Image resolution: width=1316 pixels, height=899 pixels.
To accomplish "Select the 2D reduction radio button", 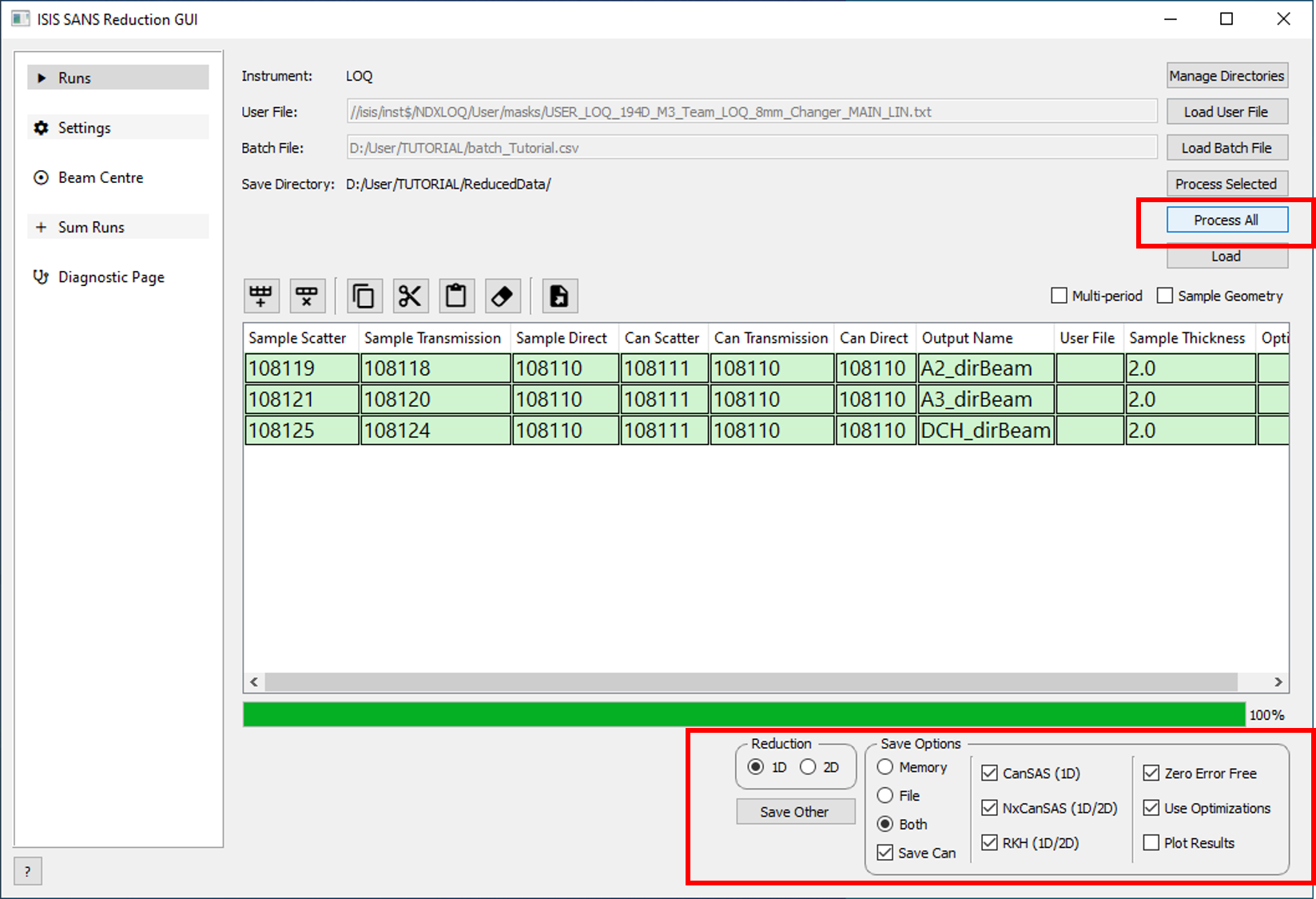I will pos(809,767).
